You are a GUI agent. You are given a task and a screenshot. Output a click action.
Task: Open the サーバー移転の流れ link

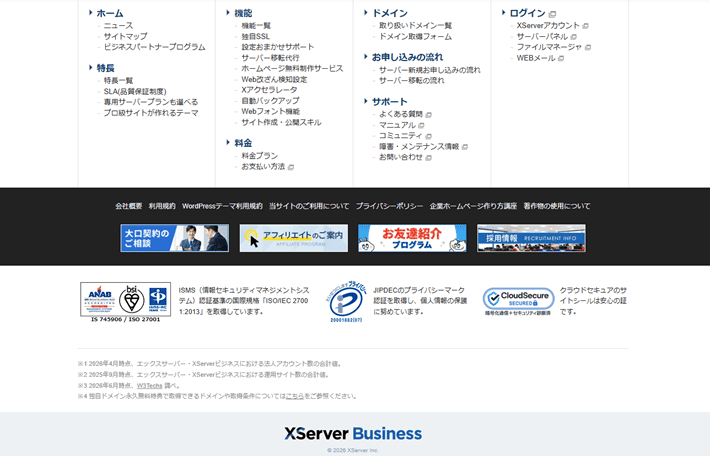click(412, 81)
